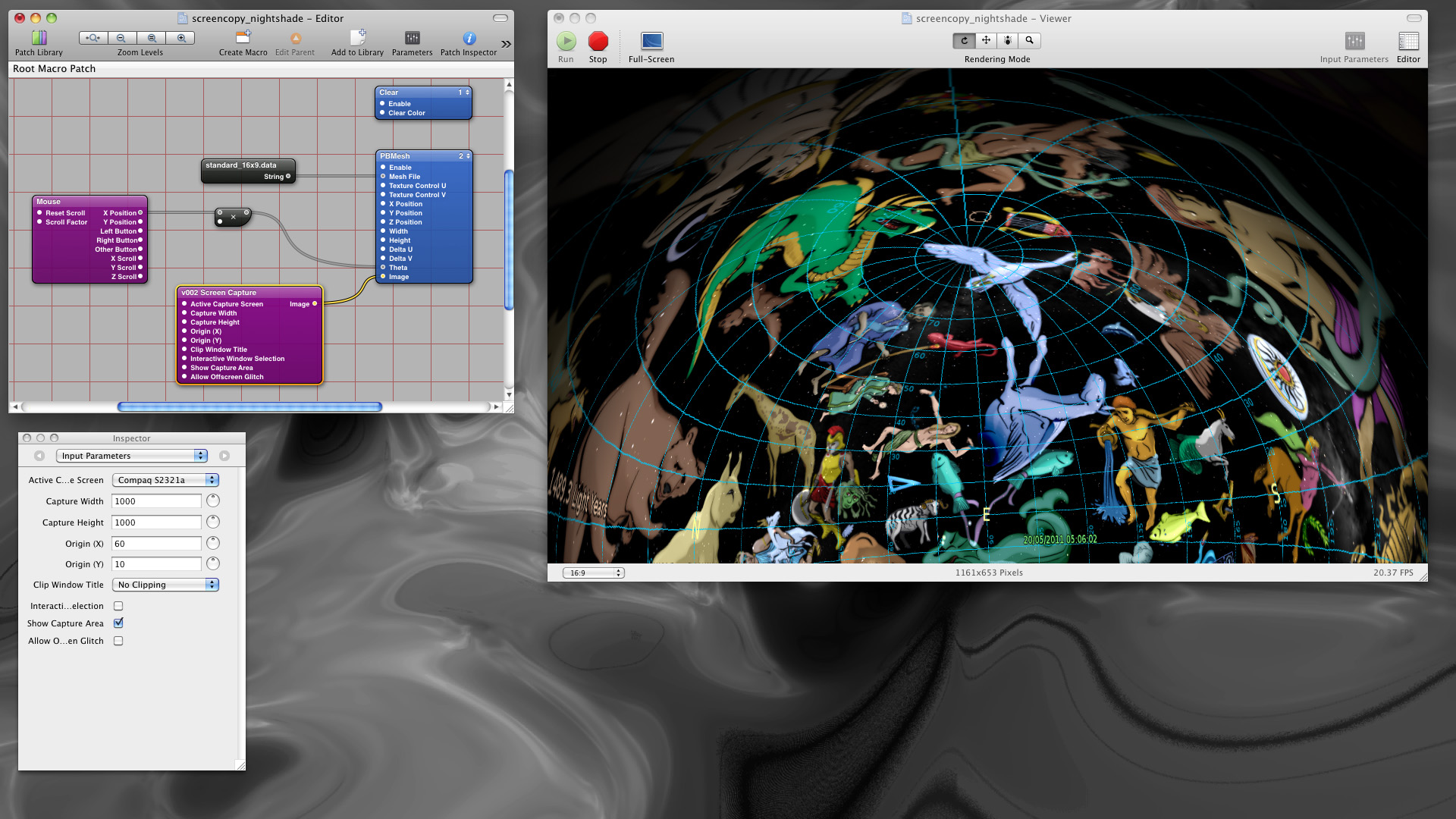
Task: Click the zoom in magnifier in Zoom Levels
Action: 181,38
